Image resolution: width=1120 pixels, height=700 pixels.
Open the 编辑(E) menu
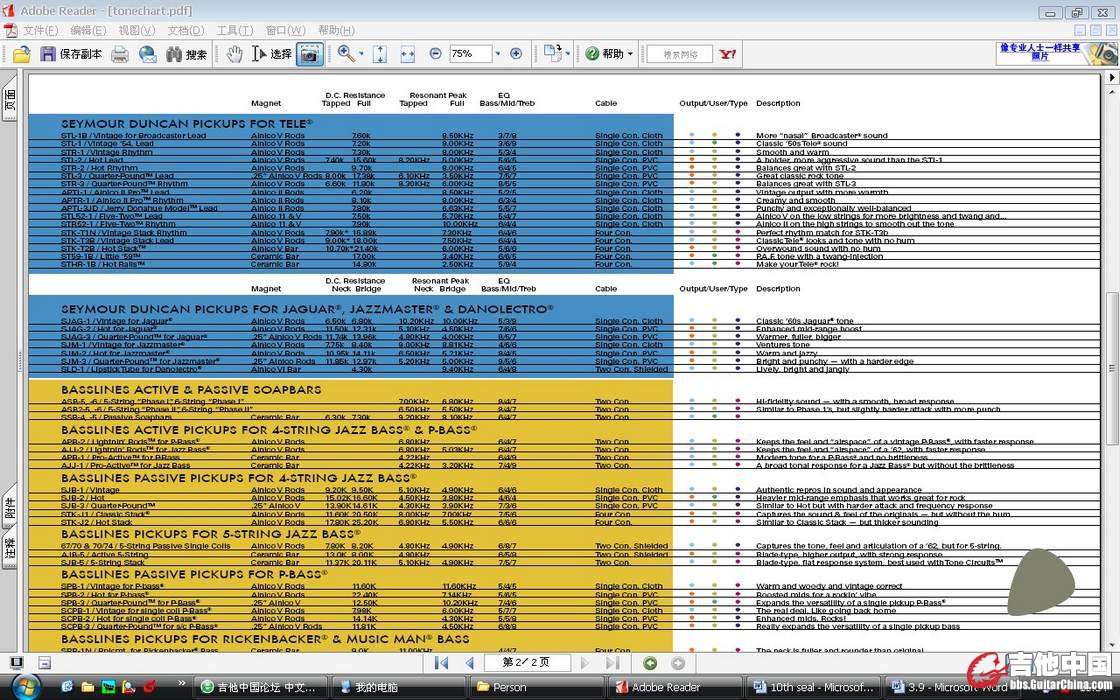pos(88,31)
